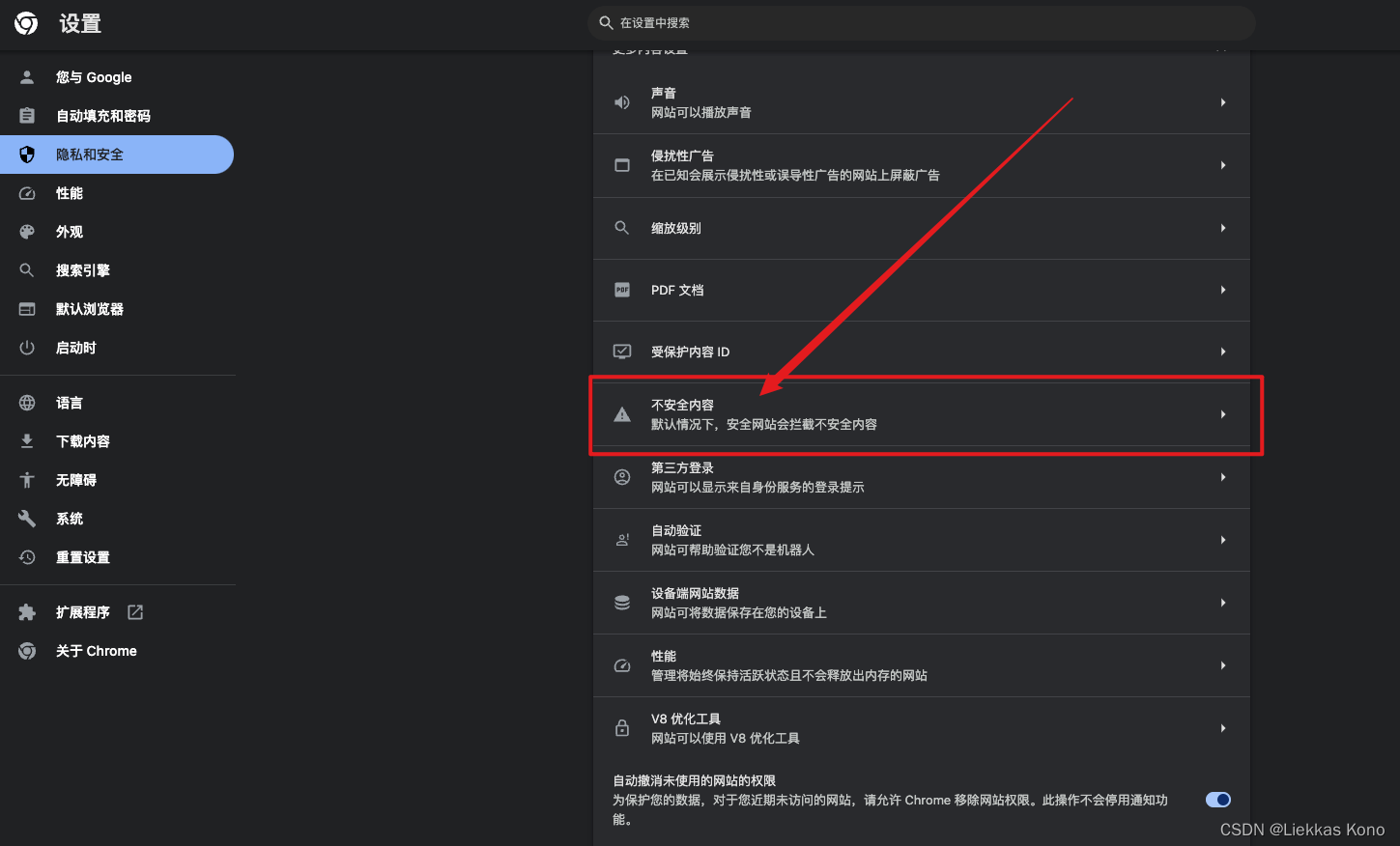The width and height of the screenshot is (1400, 846).
Task: Click the window icon in 侵扰性广告 row
Action: 622,165
